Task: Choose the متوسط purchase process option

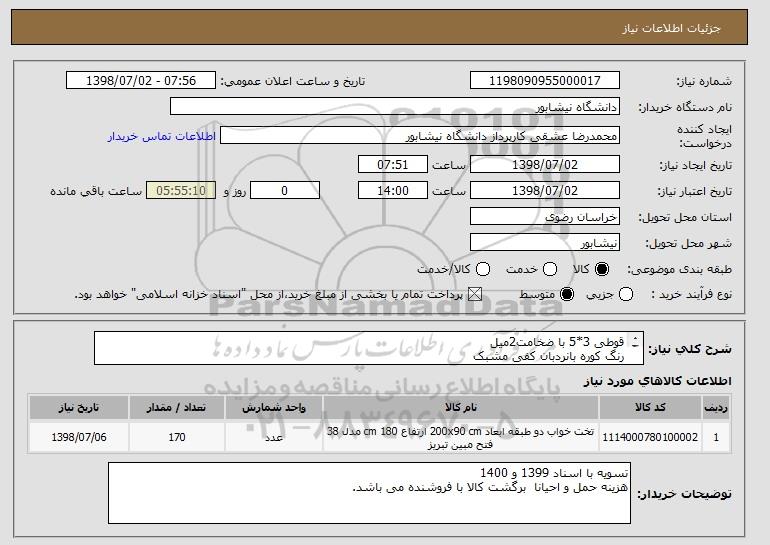Action: pos(567,295)
